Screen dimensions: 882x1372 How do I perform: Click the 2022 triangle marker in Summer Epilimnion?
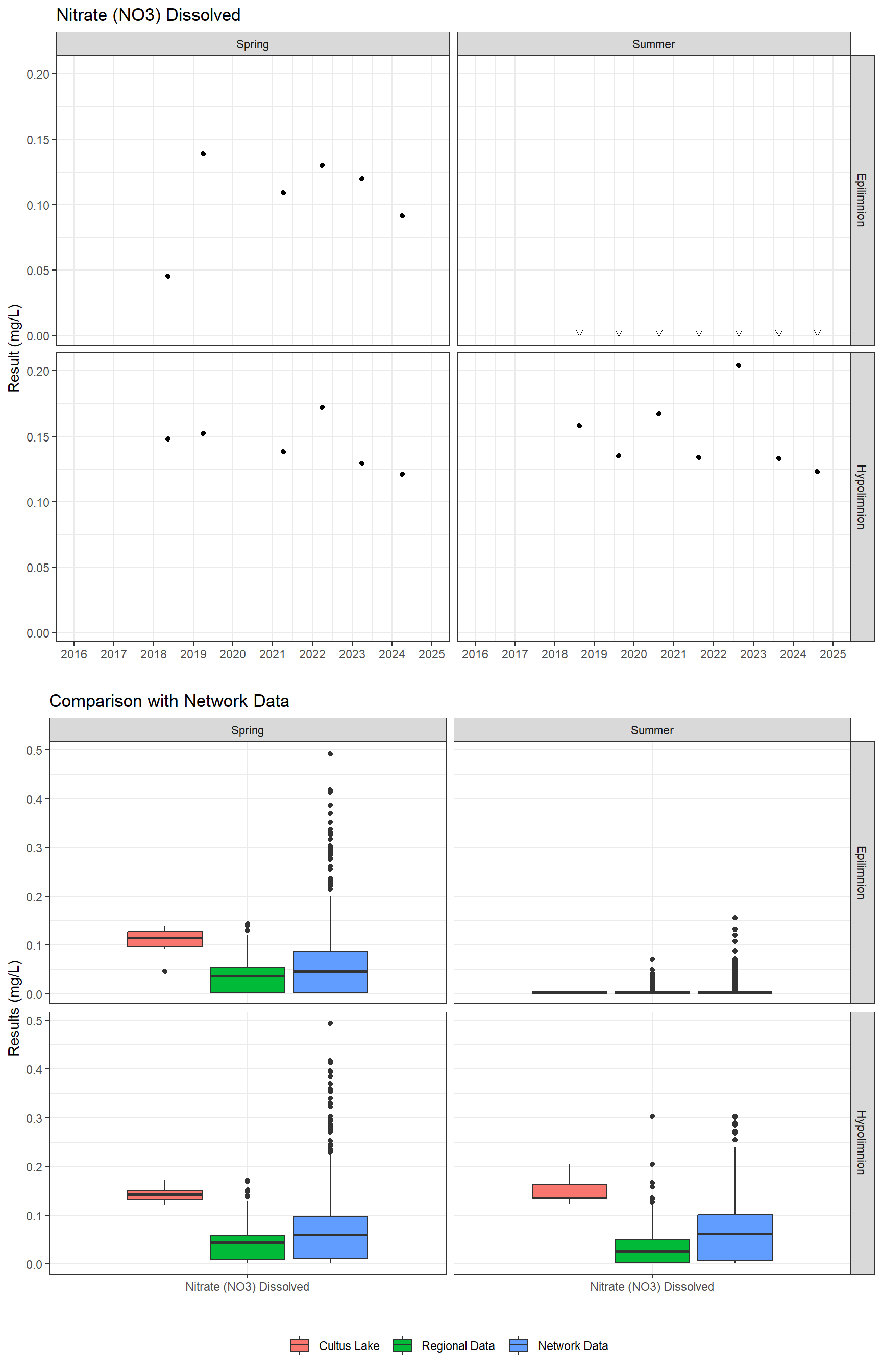point(739,333)
